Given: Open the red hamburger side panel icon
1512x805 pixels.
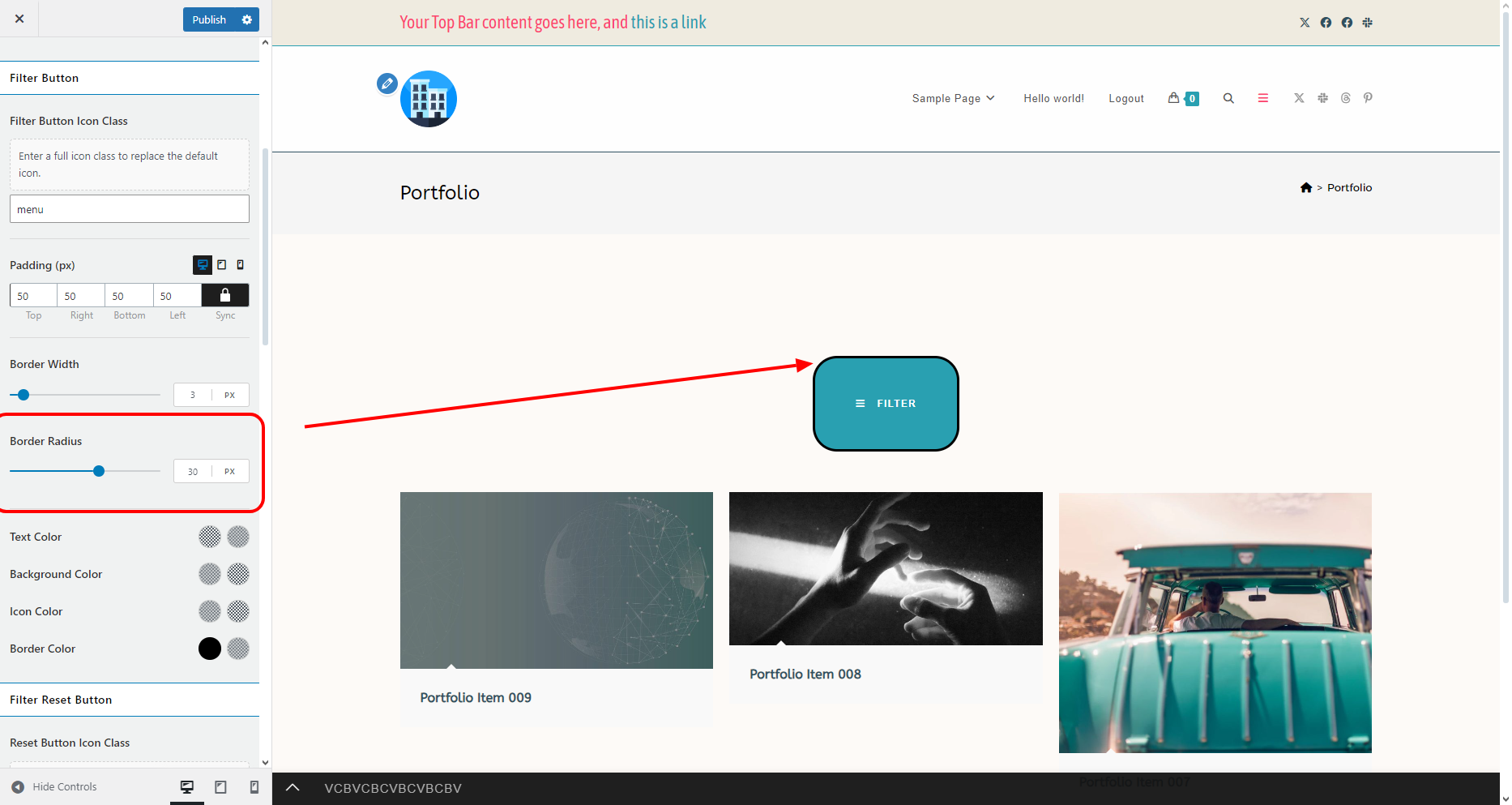Looking at the screenshot, I should pyautogui.click(x=1263, y=98).
